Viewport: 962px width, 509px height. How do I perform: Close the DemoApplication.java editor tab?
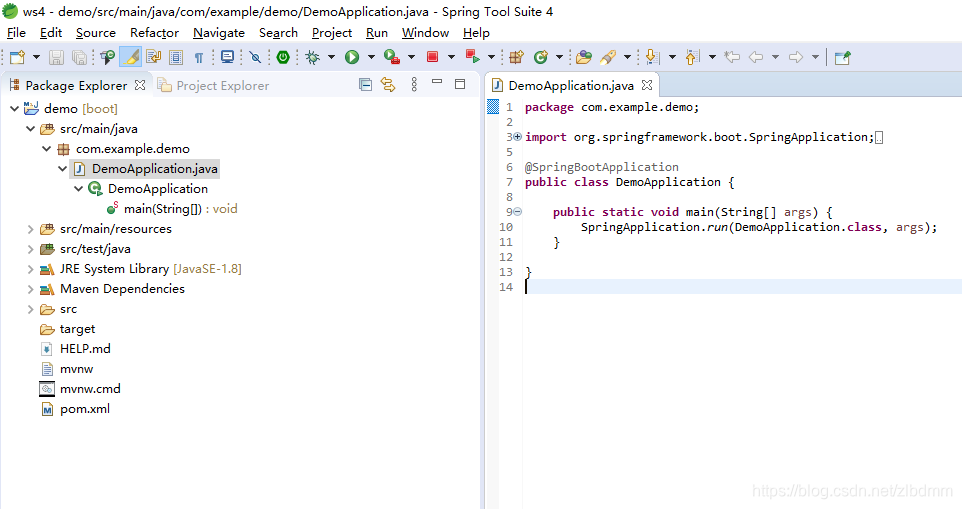[647, 85]
